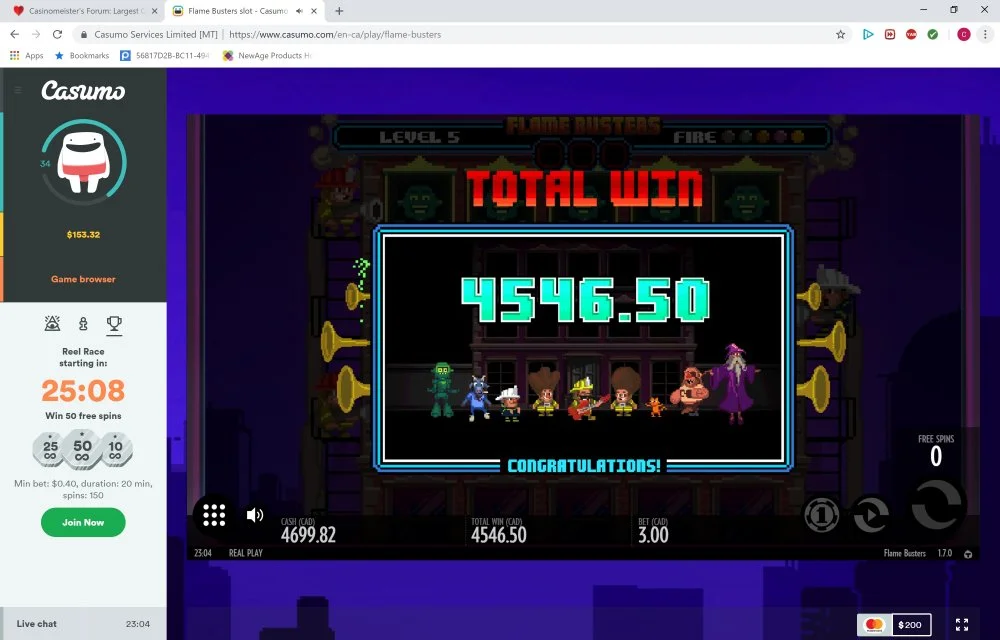1000x640 pixels.
Task: Open the Game browser
Action: (x=84, y=279)
